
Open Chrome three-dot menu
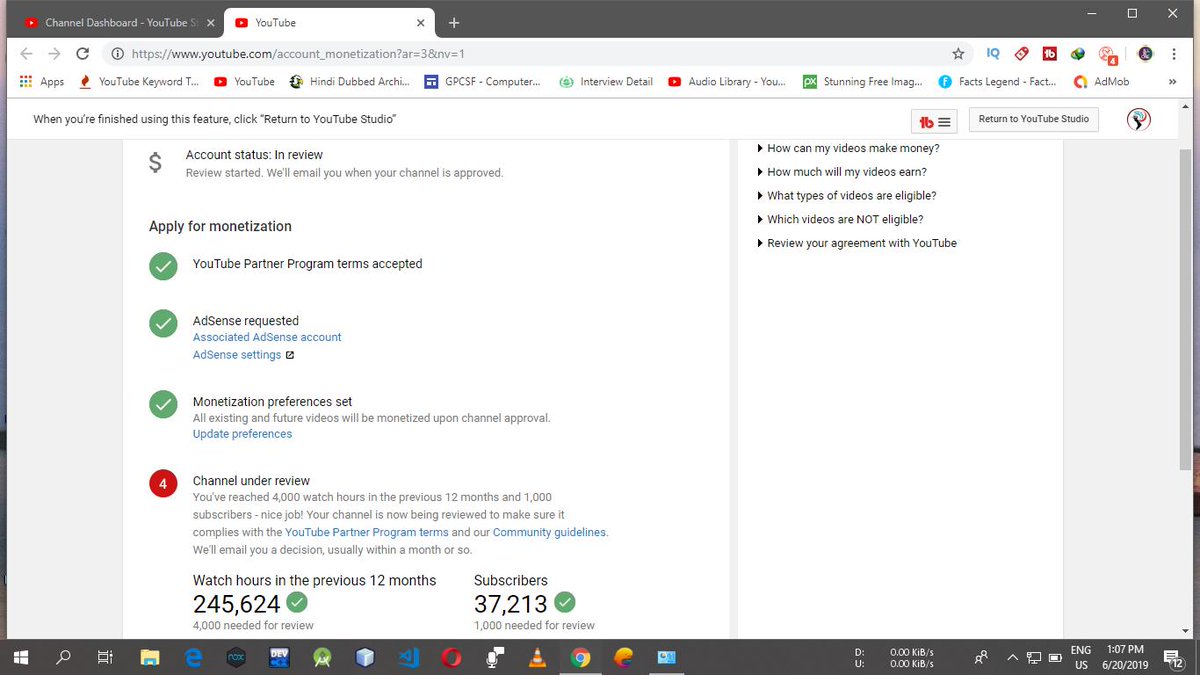pos(1174,54)
